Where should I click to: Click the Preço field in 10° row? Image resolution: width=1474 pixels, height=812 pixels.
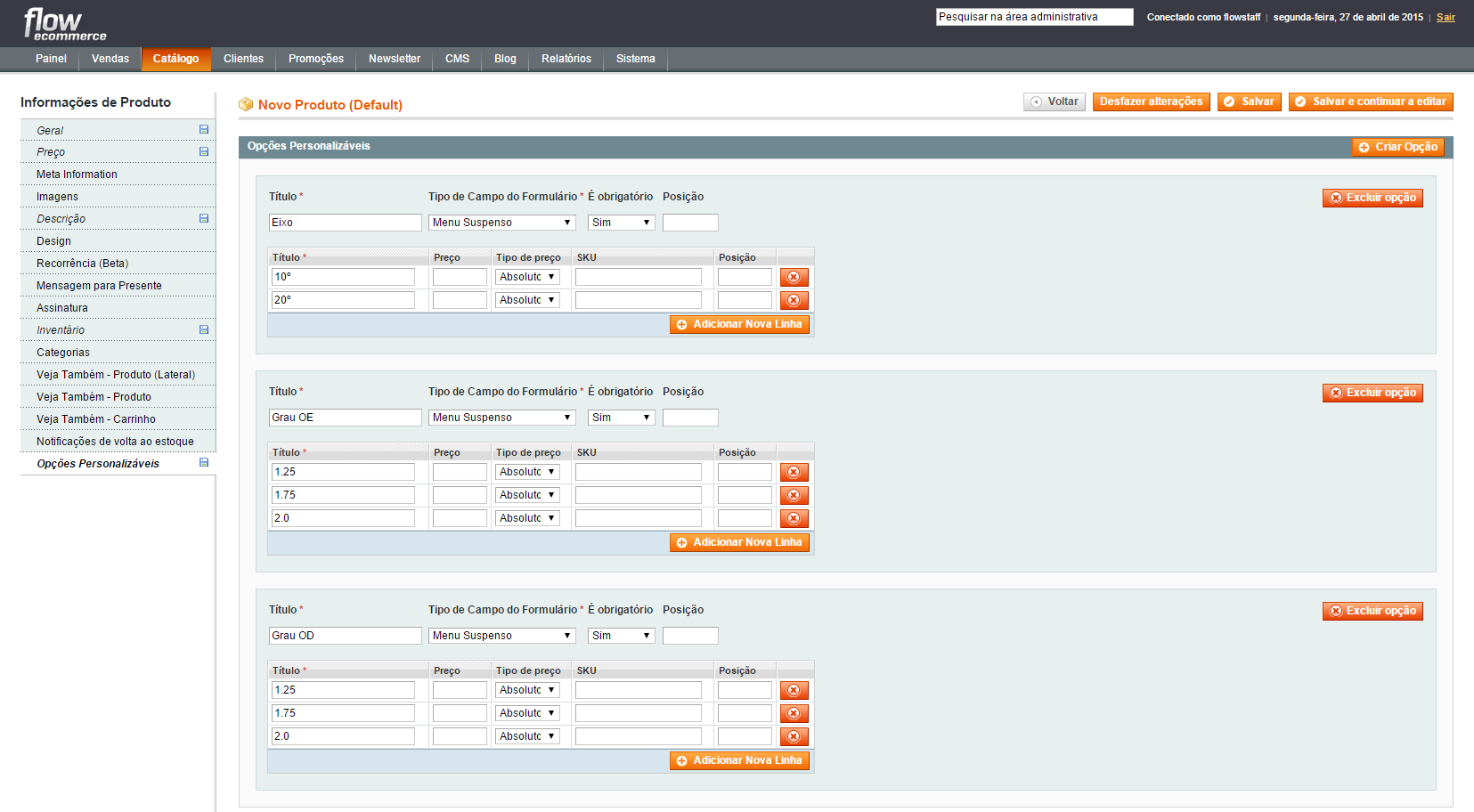pos(460,277)
